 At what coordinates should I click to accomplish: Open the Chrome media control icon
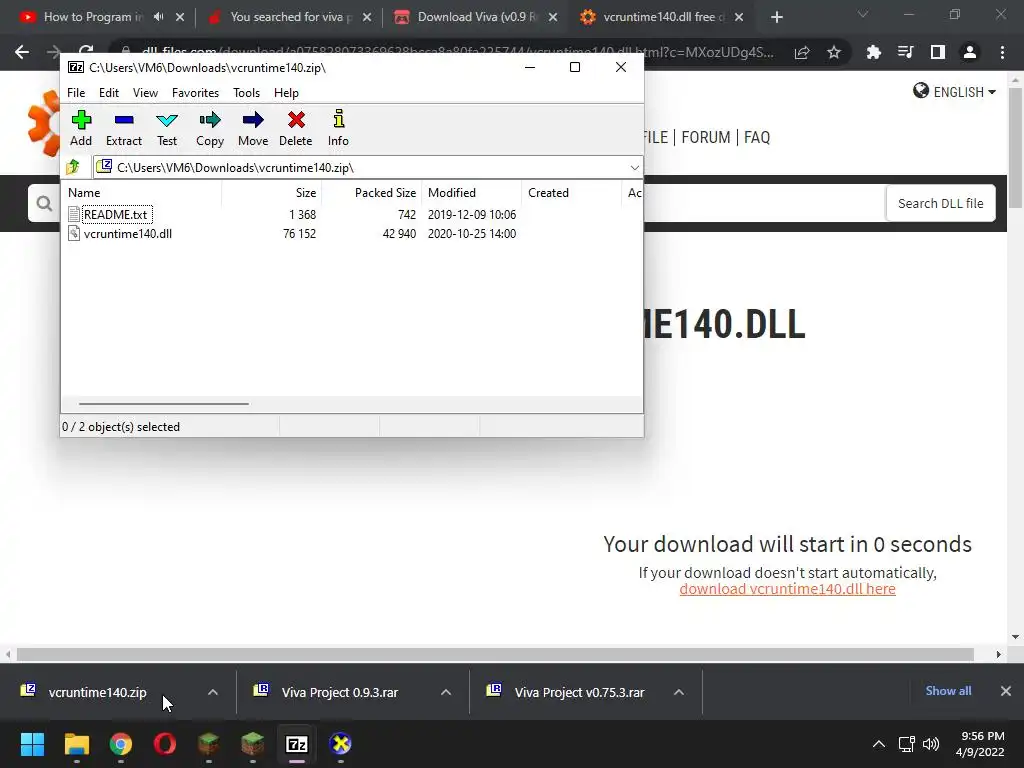(x=905, y=52)
